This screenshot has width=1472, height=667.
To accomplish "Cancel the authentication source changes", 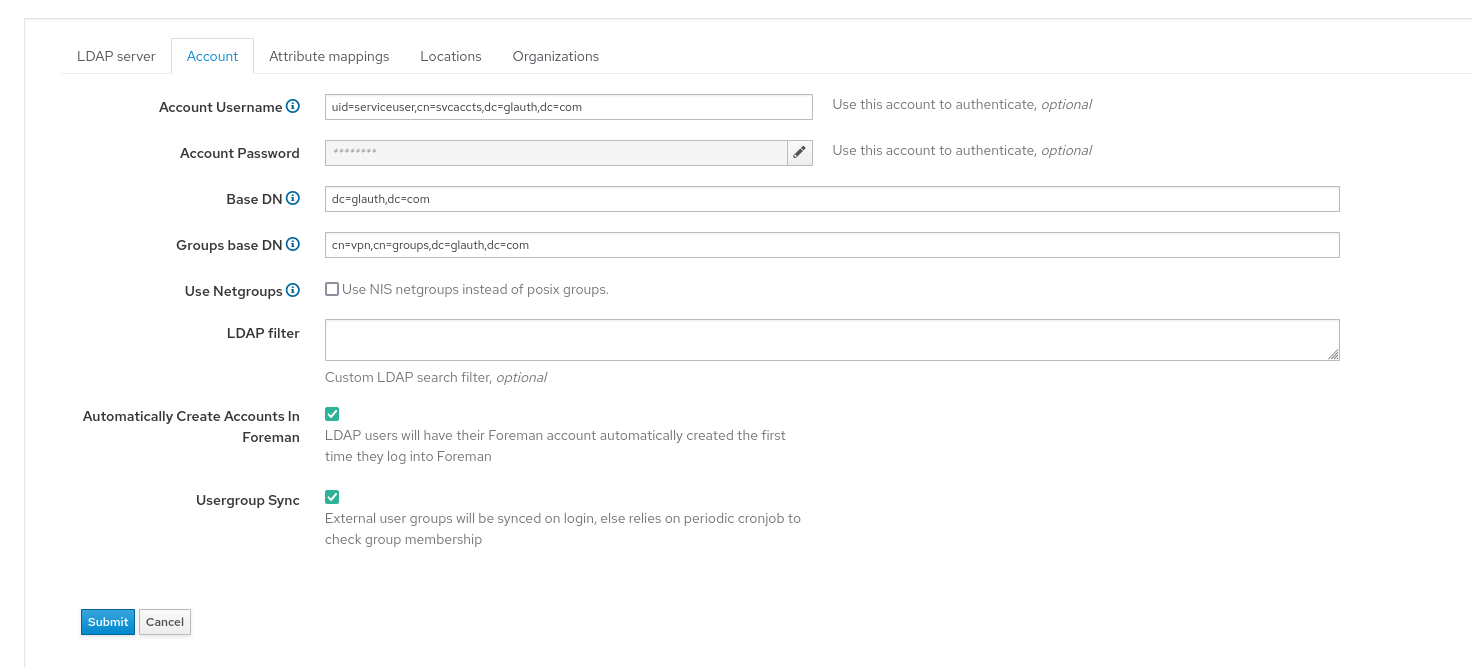I will coord(164,621).
